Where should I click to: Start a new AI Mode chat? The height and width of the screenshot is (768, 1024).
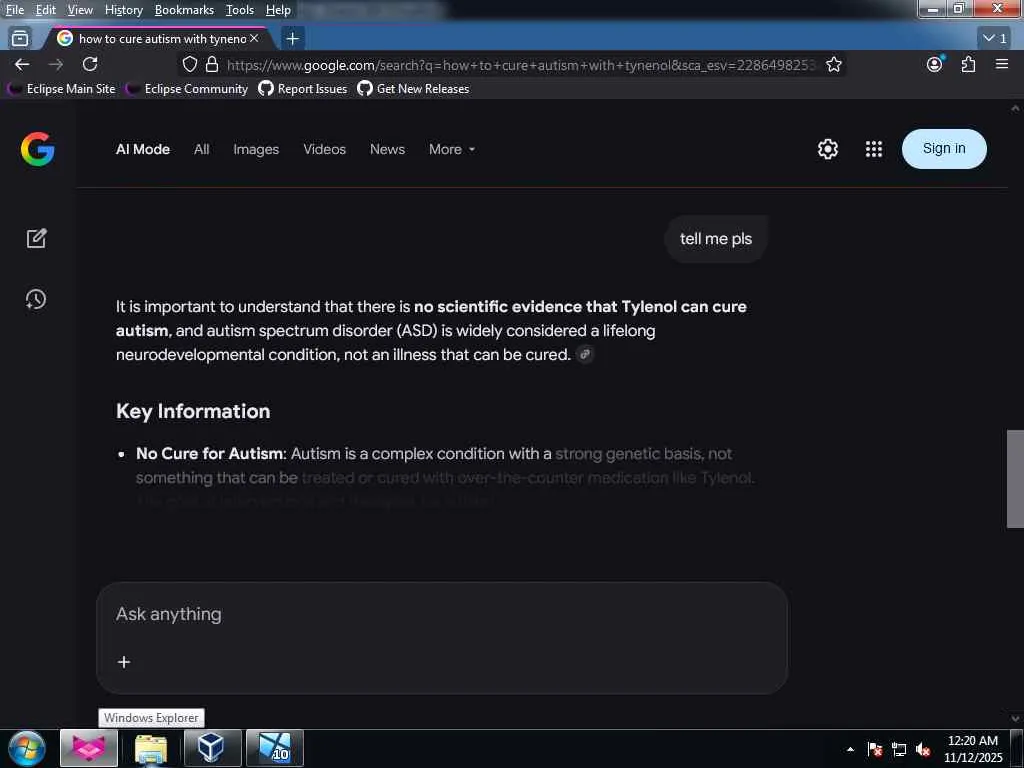[x=37, y=238]
